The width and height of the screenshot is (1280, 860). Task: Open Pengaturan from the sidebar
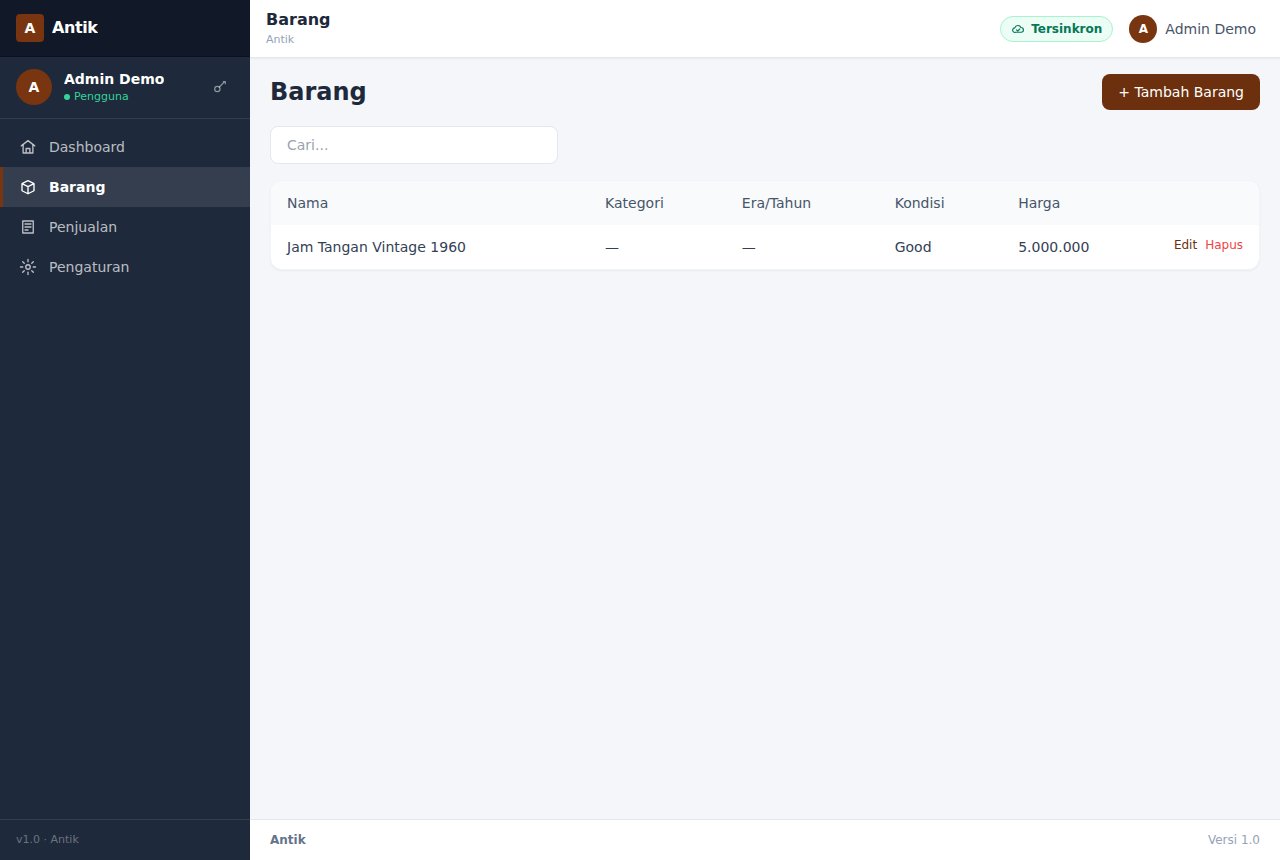125,267
